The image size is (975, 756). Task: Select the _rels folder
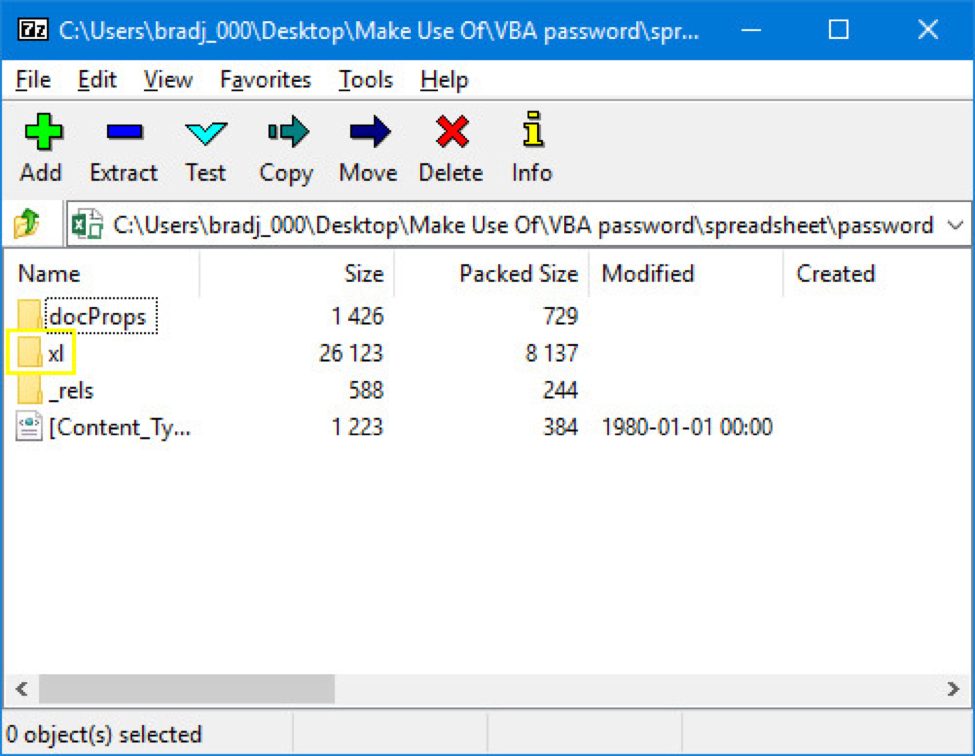(x=70, y=390)
